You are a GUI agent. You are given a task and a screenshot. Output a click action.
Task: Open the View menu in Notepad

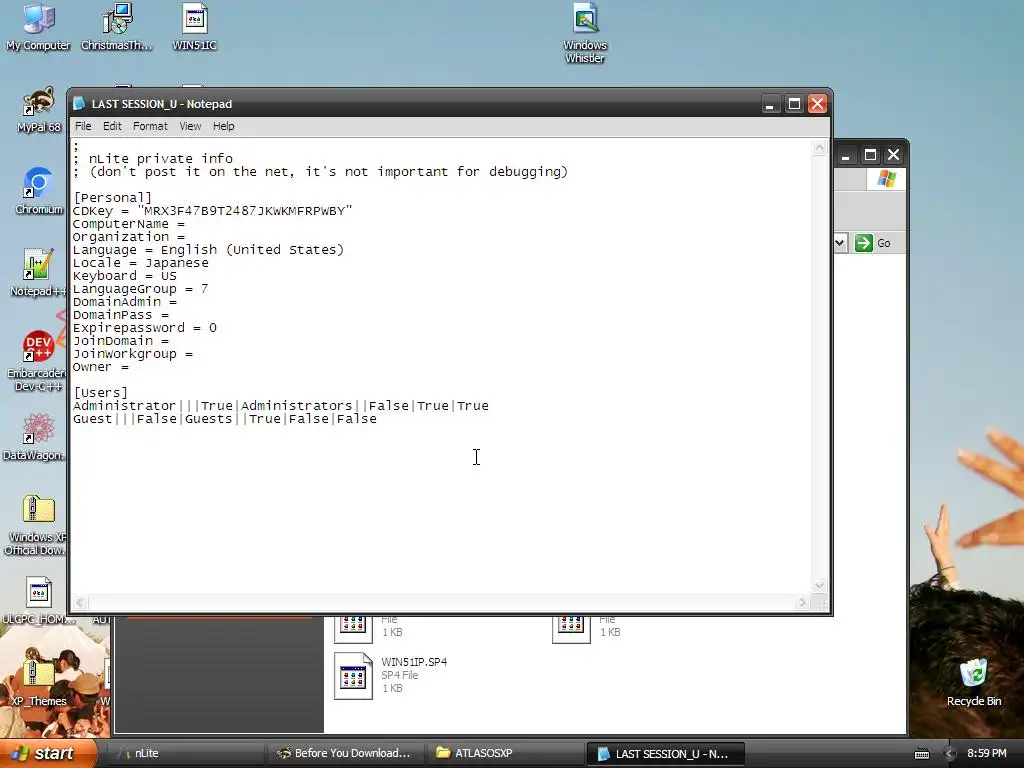190,126
